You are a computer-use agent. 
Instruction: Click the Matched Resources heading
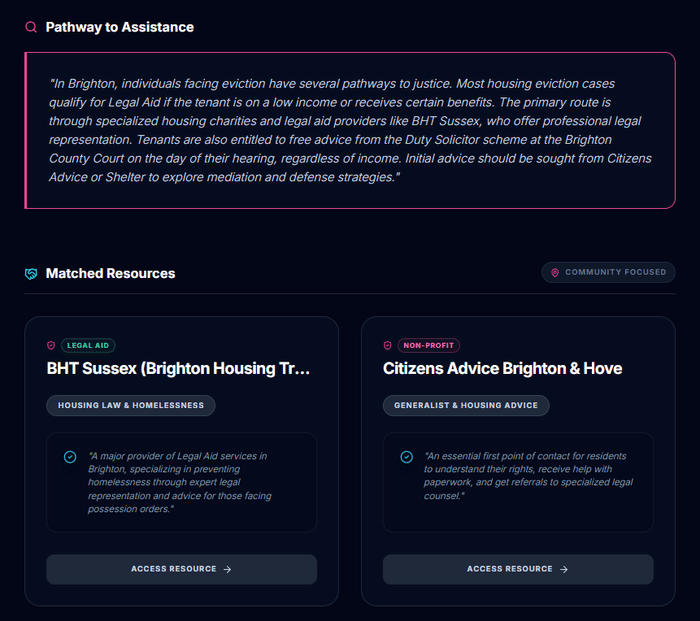tap(110, 273)
